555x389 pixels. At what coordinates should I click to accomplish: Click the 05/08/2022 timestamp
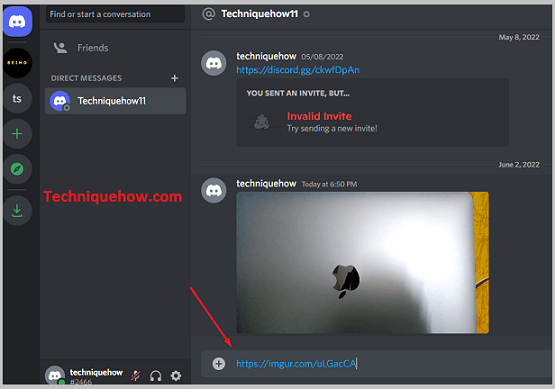[322, 57]
